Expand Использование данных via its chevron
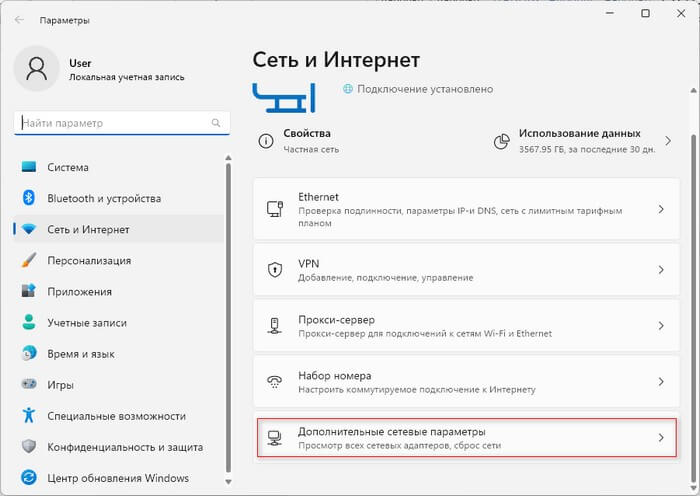The image size is (700, 496). coord(668,141)
